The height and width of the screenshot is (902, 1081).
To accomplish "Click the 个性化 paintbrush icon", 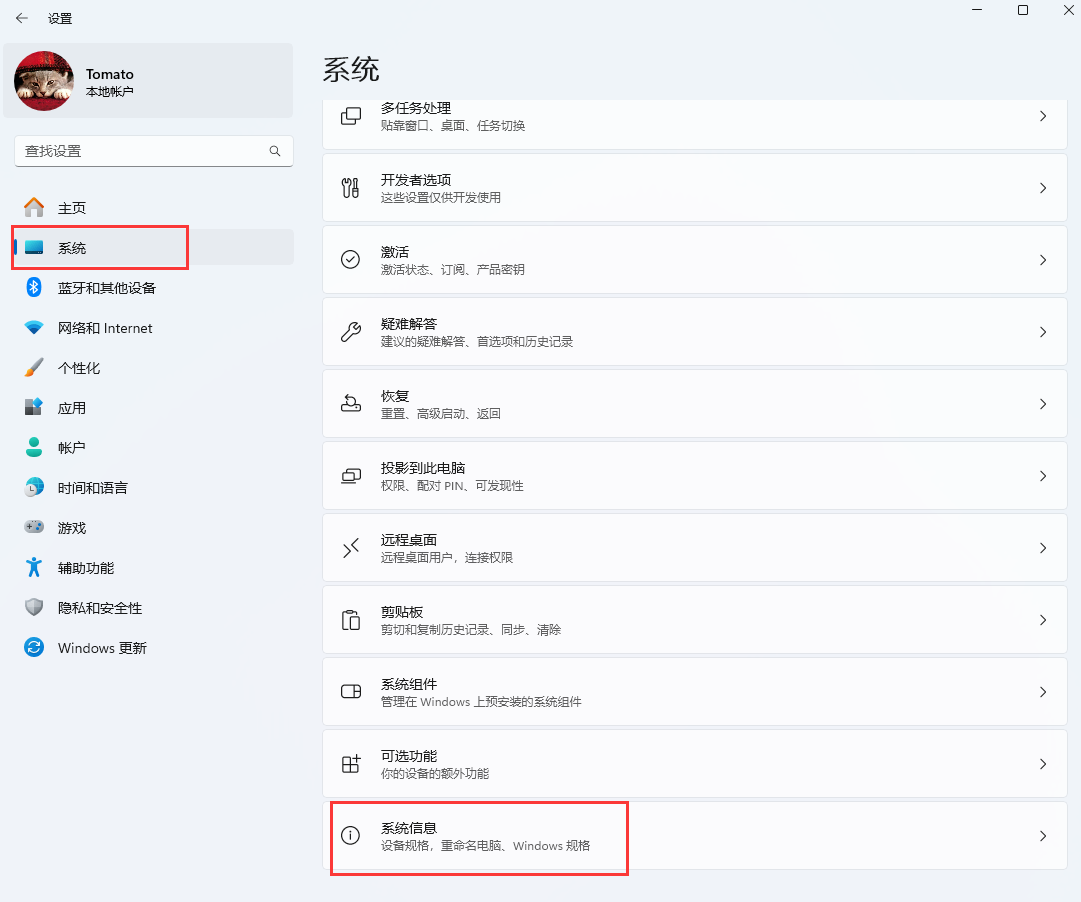I will [34, 368].
